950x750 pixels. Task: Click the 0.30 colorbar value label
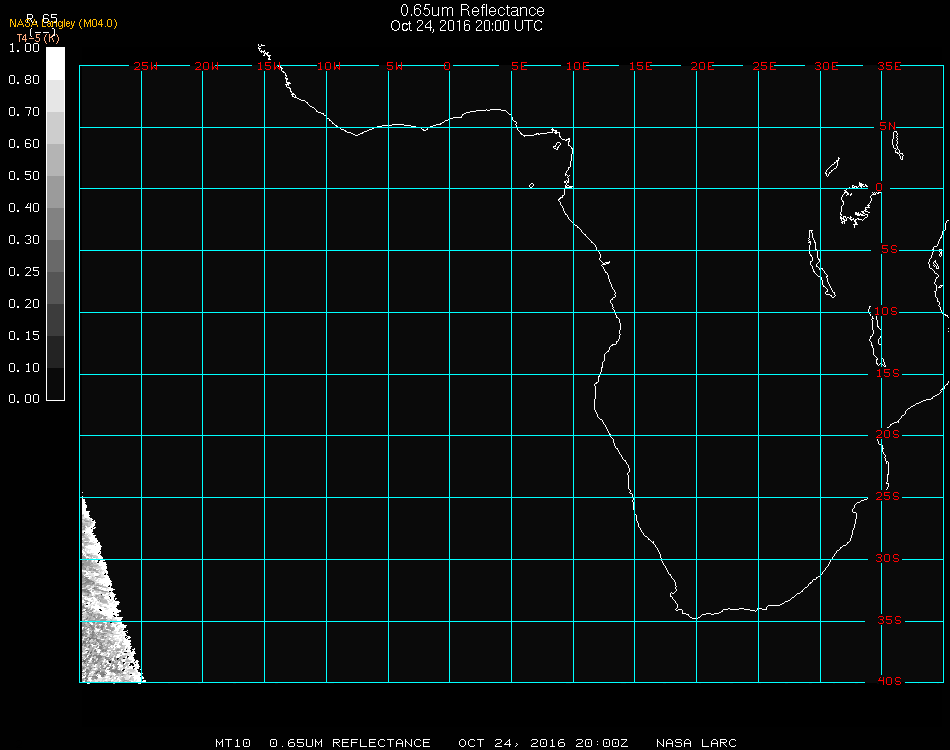coord(24,241)
